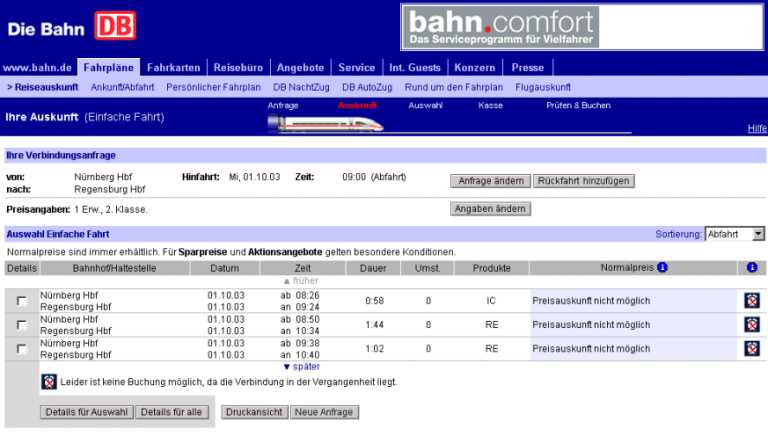The image size is (768, 444).
Task: Click Aktionsangebote bold text
Action: 285,252
